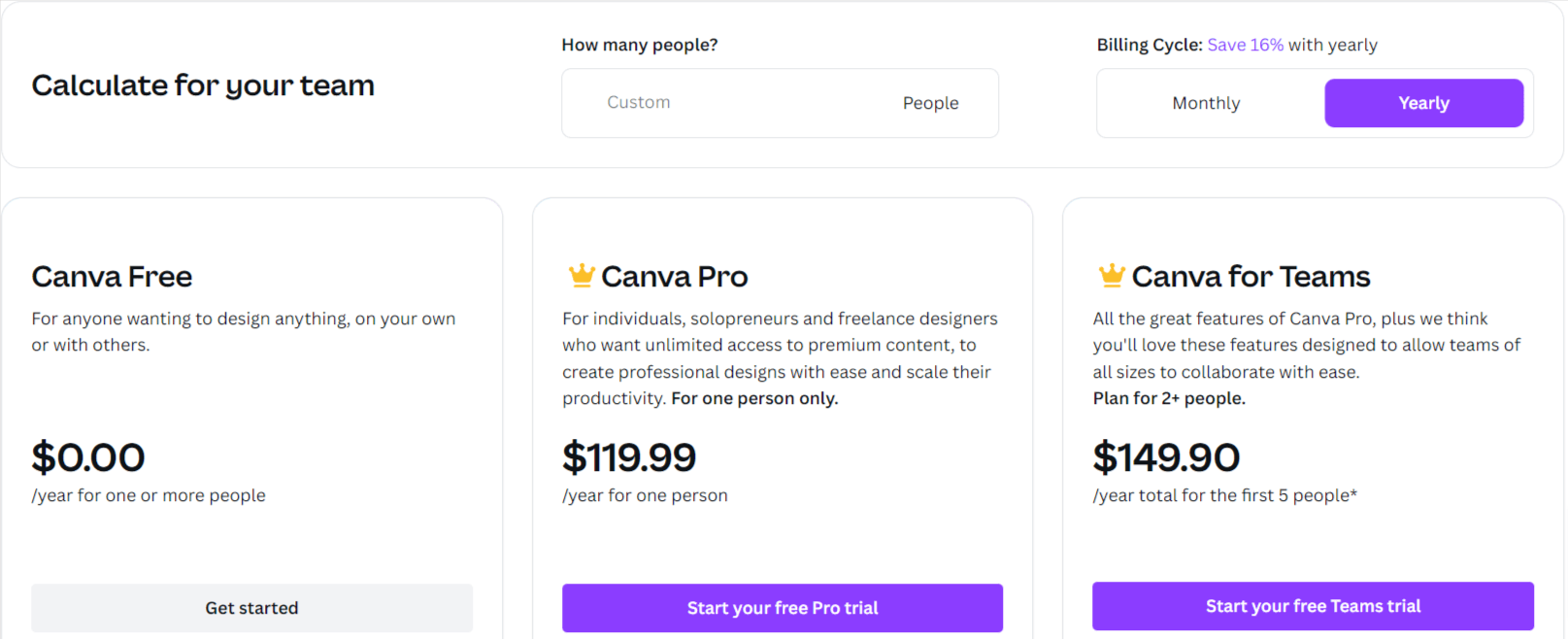The height and width of the screenshot is (639, 1568).
Task: Click inside the Custom people input field
Action: coord(680,102)
